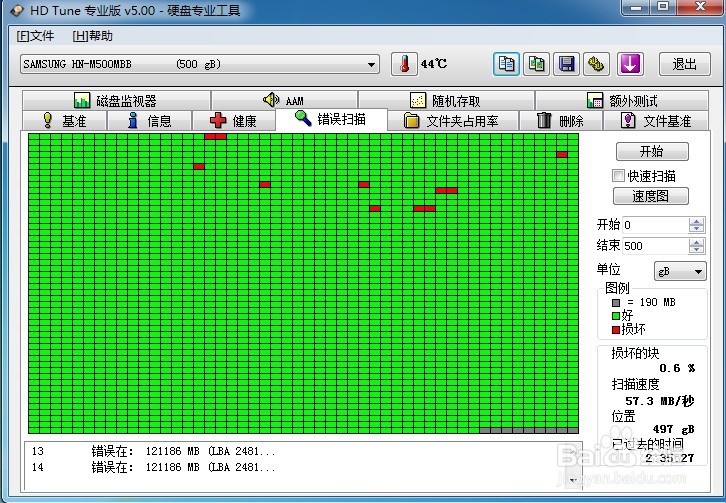
Task: Decrease the 开始 value with down arrow
Action: point(696,229)
